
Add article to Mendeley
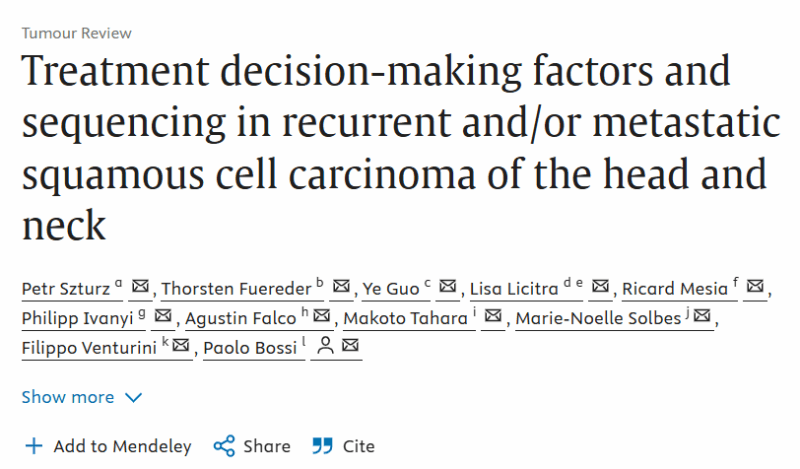point(108,446)
